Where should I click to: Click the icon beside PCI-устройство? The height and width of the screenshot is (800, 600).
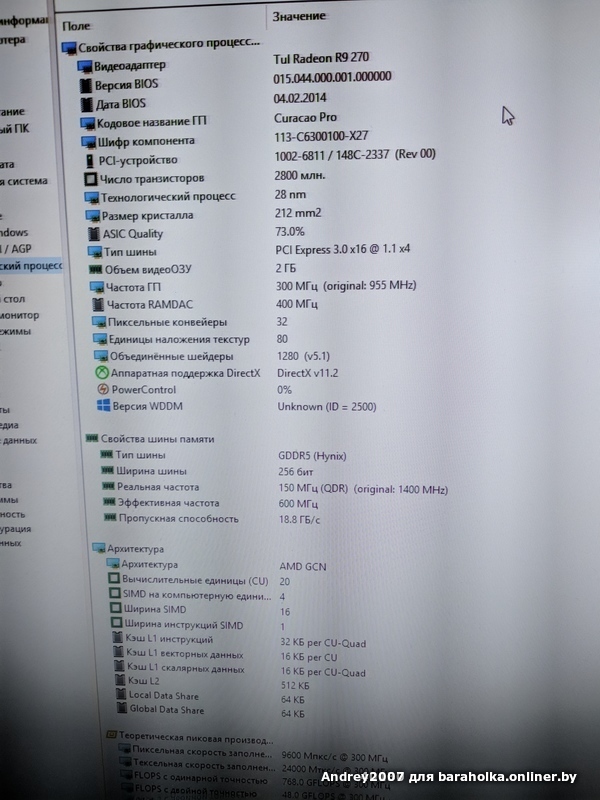[x=90, y=161]
